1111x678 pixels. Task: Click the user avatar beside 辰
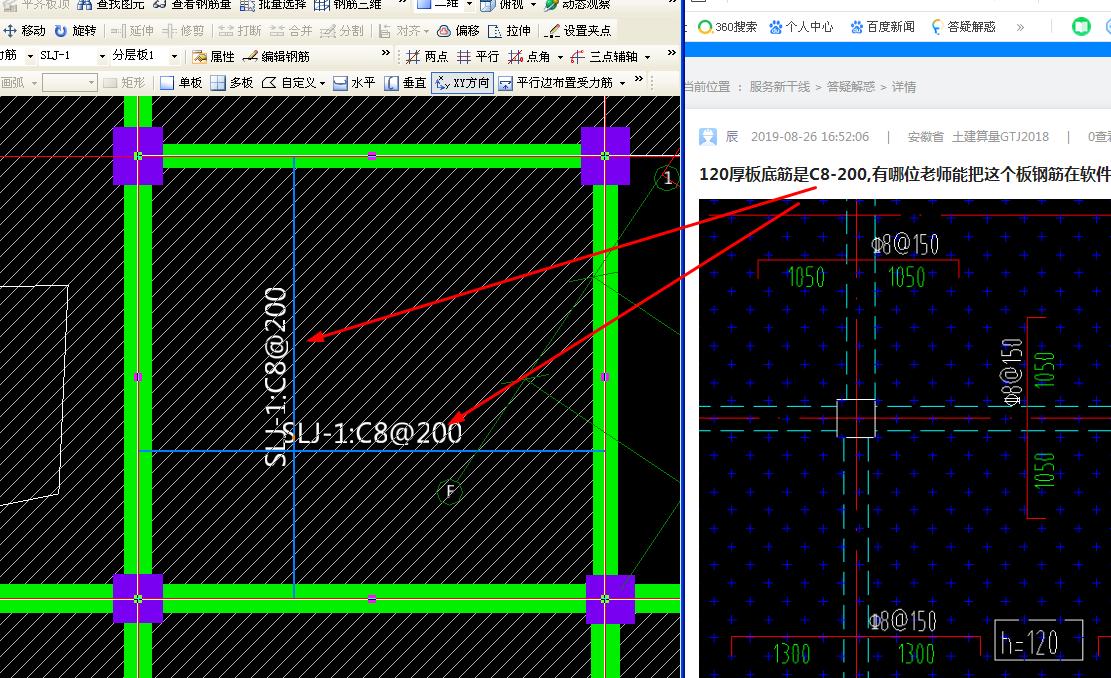click(708, 137)
